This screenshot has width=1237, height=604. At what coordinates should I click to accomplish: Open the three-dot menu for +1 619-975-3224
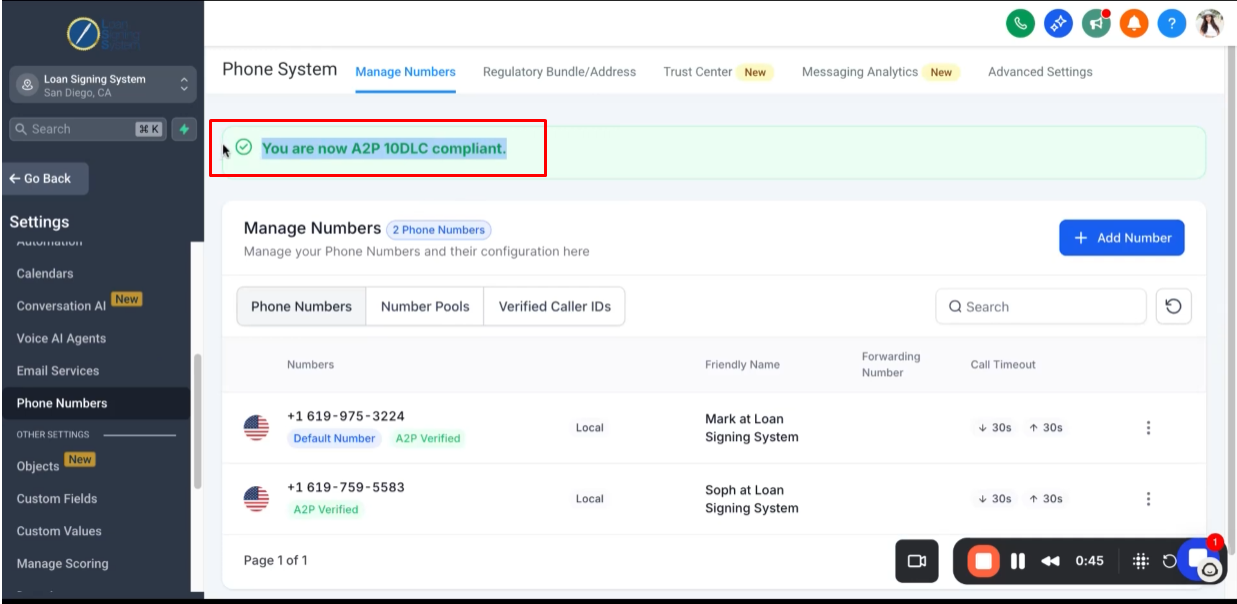point(1148,428)
